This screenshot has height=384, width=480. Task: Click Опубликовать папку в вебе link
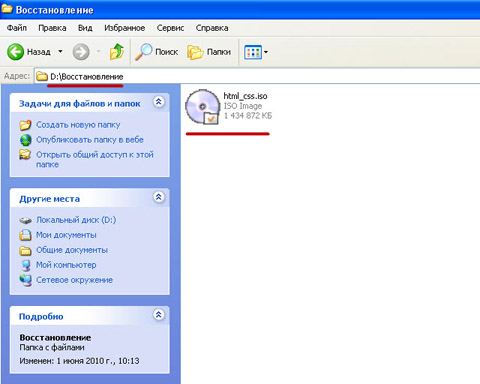pos(90,140)
